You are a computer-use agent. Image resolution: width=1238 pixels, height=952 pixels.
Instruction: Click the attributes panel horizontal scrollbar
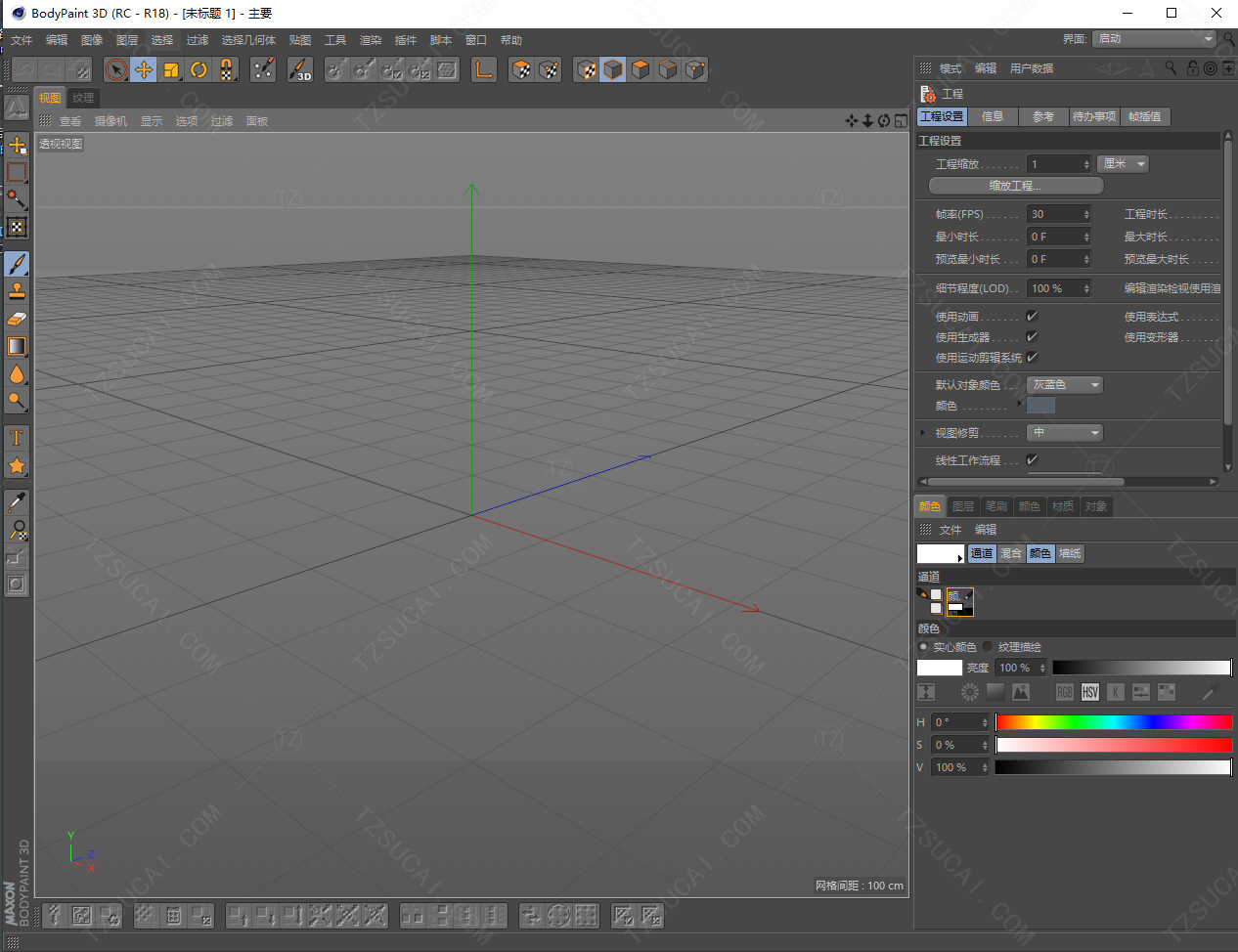(1026, 481)
